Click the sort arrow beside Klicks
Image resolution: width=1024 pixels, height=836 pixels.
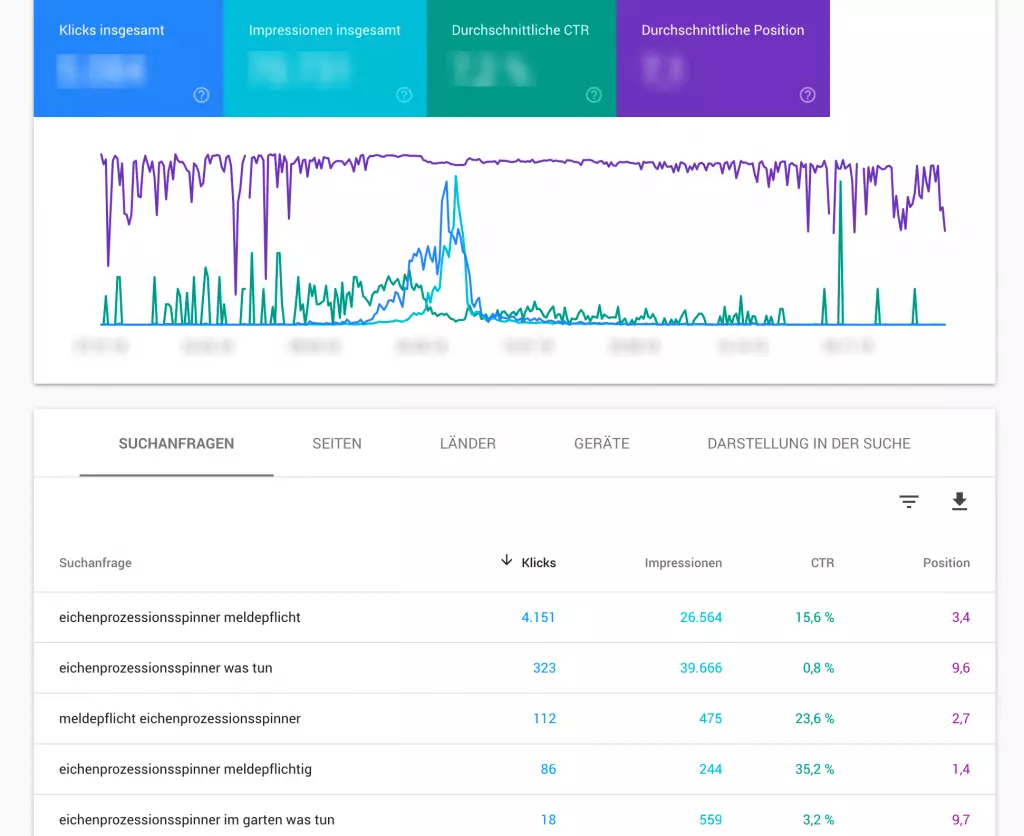point(507,561)
